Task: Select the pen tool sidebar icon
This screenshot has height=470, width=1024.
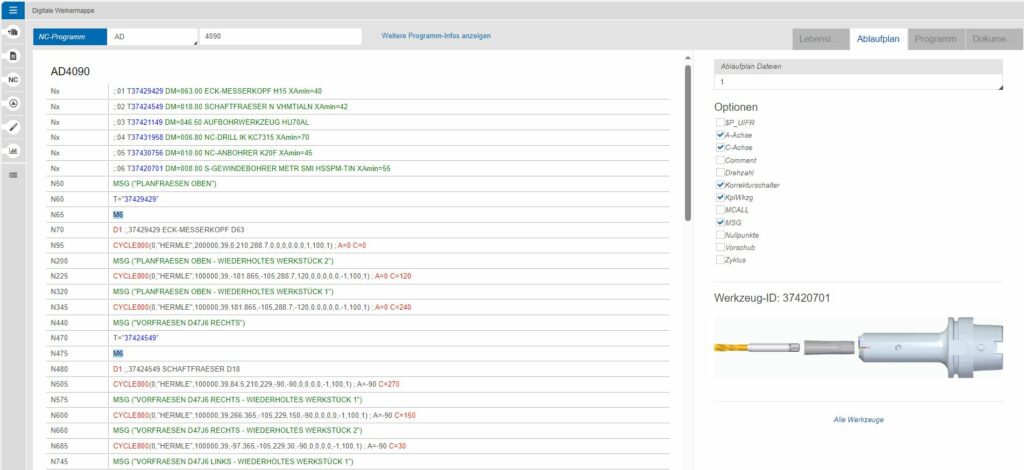Action: coord(14,127)
